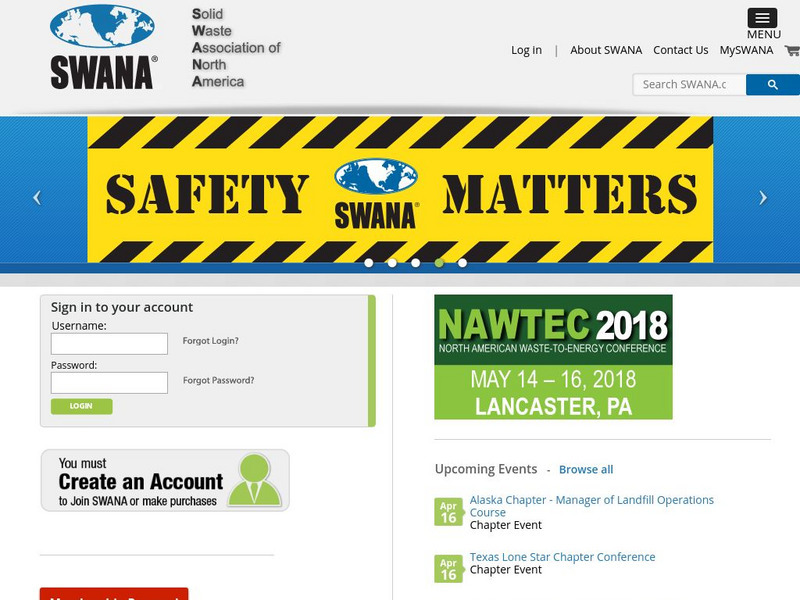This screenshot has height=600, width=800.
Task: Open Texas Lone Star Chapter Conference event
Action: point(561,557)
